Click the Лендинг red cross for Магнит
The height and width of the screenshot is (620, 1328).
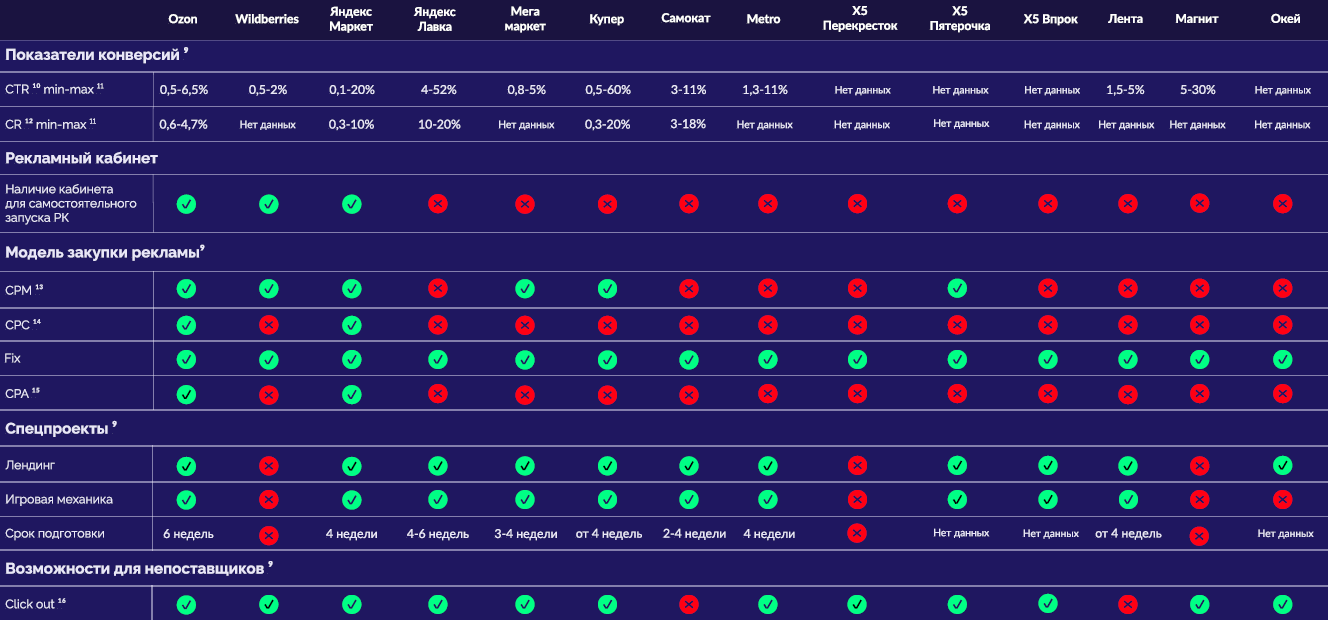(x=1199, y=466)
